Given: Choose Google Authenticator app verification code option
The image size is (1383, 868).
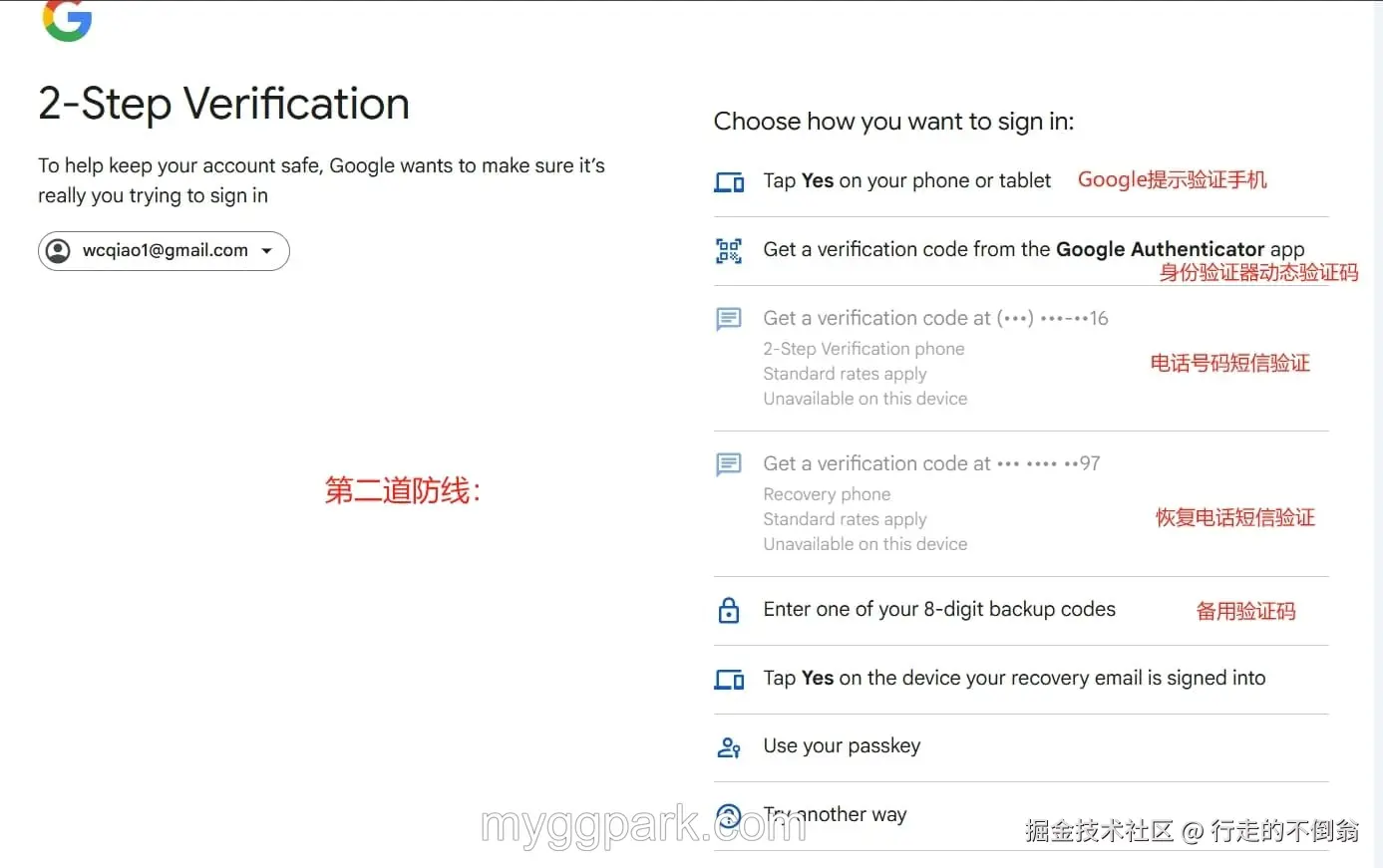Looking at the screenshot, I should [x=1021, y=250].
